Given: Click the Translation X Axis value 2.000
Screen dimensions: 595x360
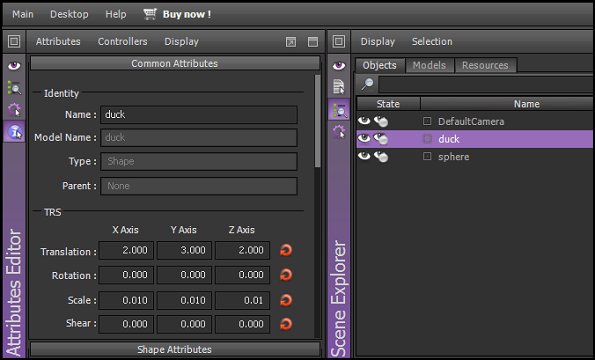Looking at the screenshot, I should pyautogui.click(x=126, y=250).
